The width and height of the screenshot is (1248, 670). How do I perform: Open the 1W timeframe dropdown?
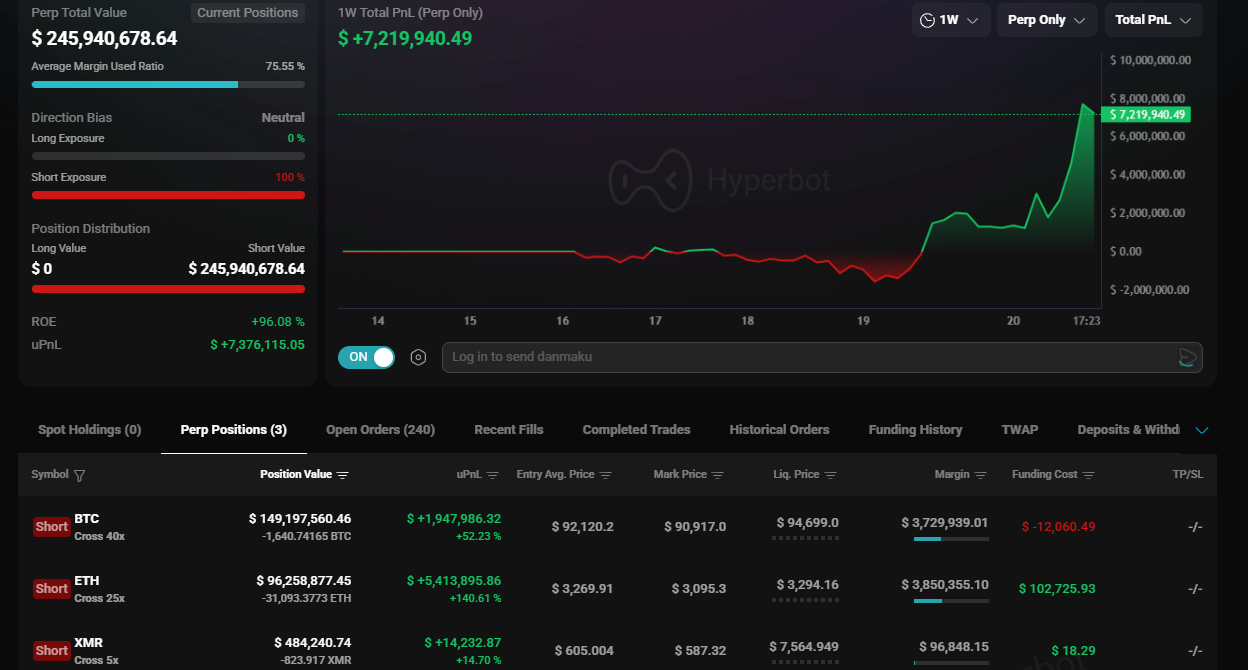click(x=950, y=20)
